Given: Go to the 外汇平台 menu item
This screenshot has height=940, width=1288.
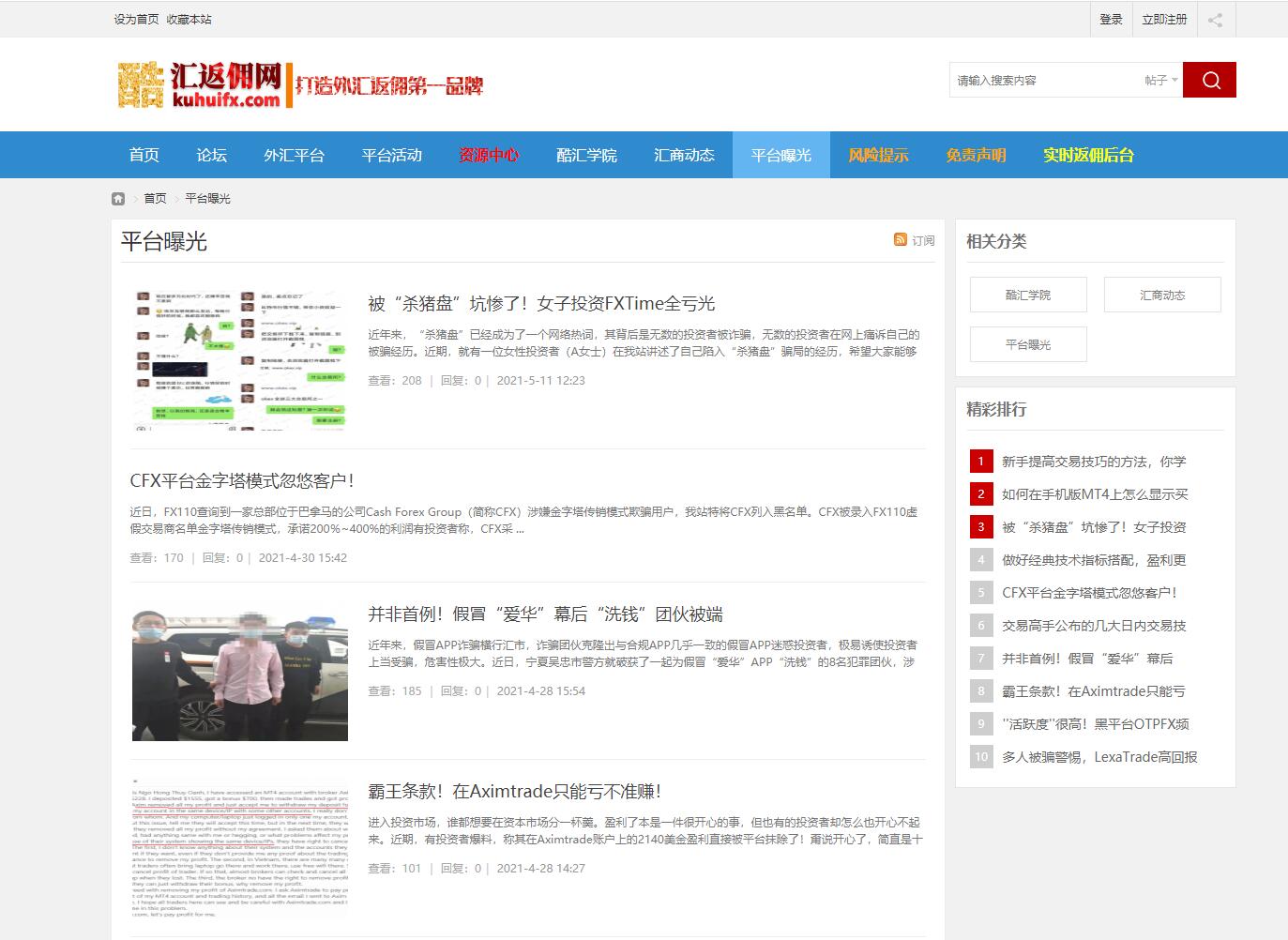Looking at the screenshot, I should (294, 155).
